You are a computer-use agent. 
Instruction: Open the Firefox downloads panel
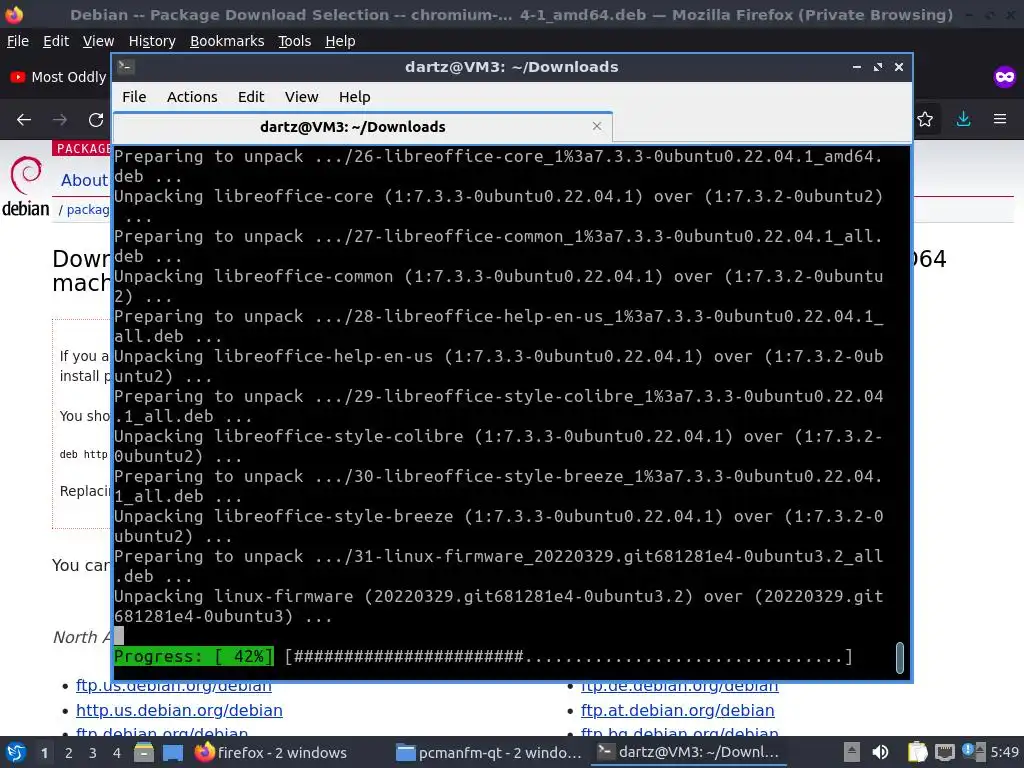coord(963,119)
